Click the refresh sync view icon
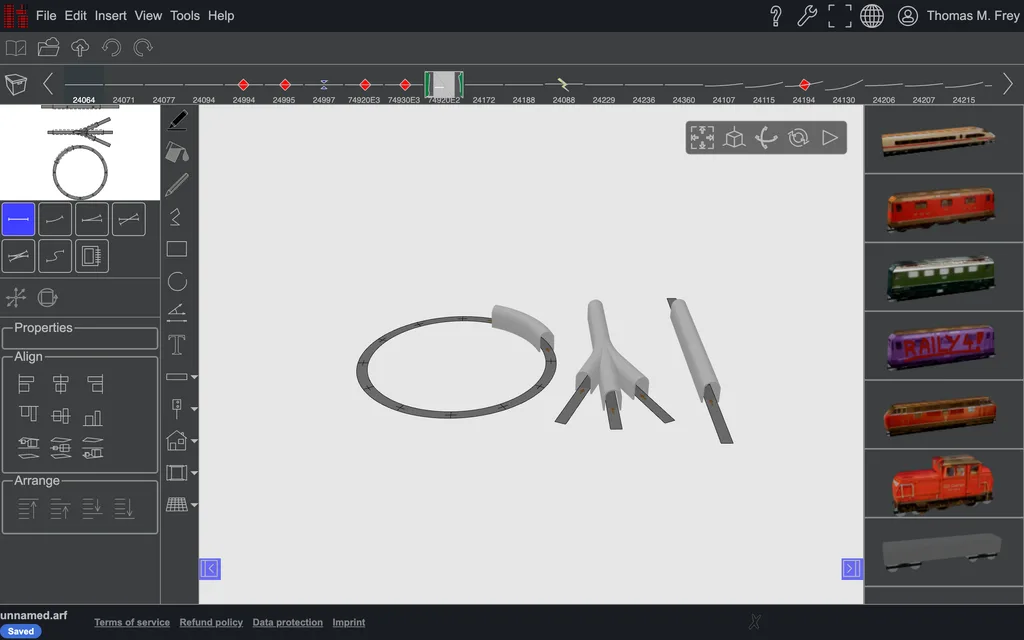Image resolution: width=1024 pixels, height=640 pixels. pos(798,138)
